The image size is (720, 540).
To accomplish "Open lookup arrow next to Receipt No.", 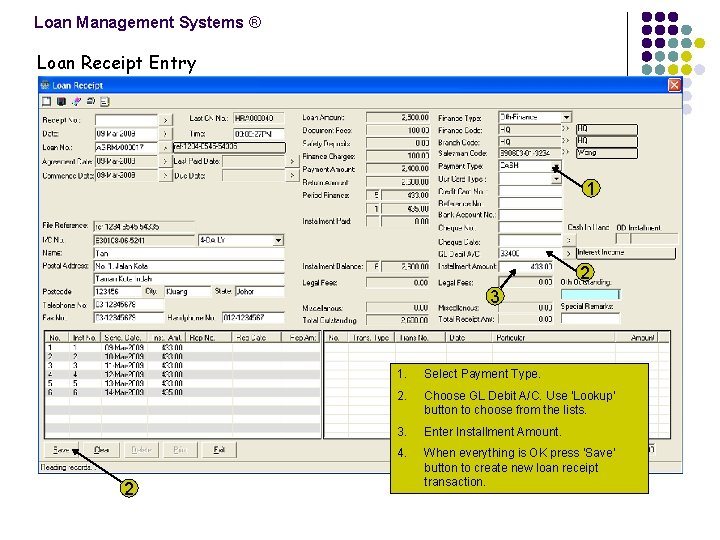I will 165,120.
